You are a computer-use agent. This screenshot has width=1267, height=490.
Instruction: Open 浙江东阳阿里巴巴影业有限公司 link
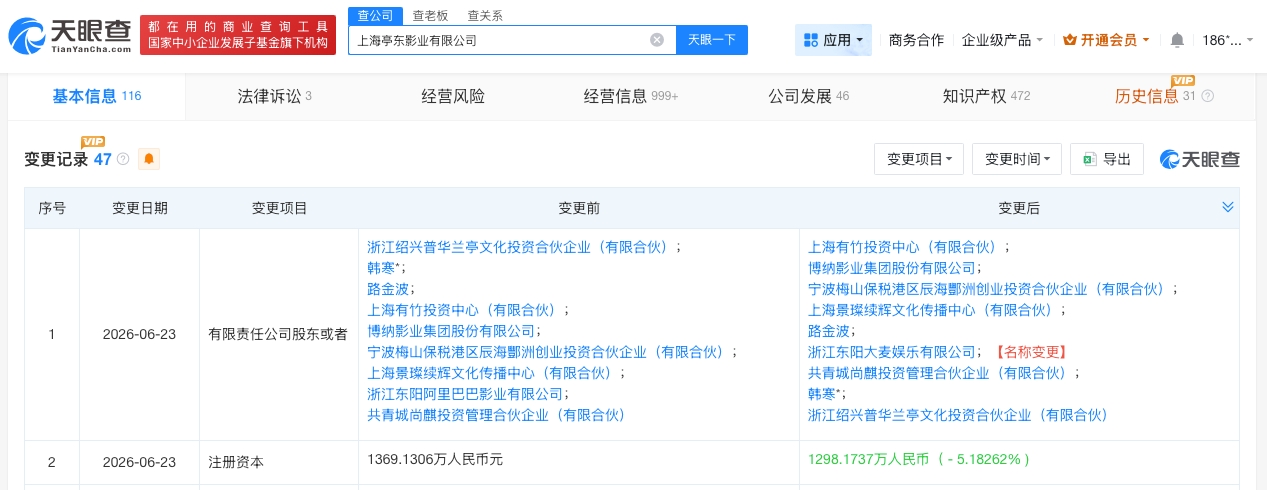click(466, 394)
